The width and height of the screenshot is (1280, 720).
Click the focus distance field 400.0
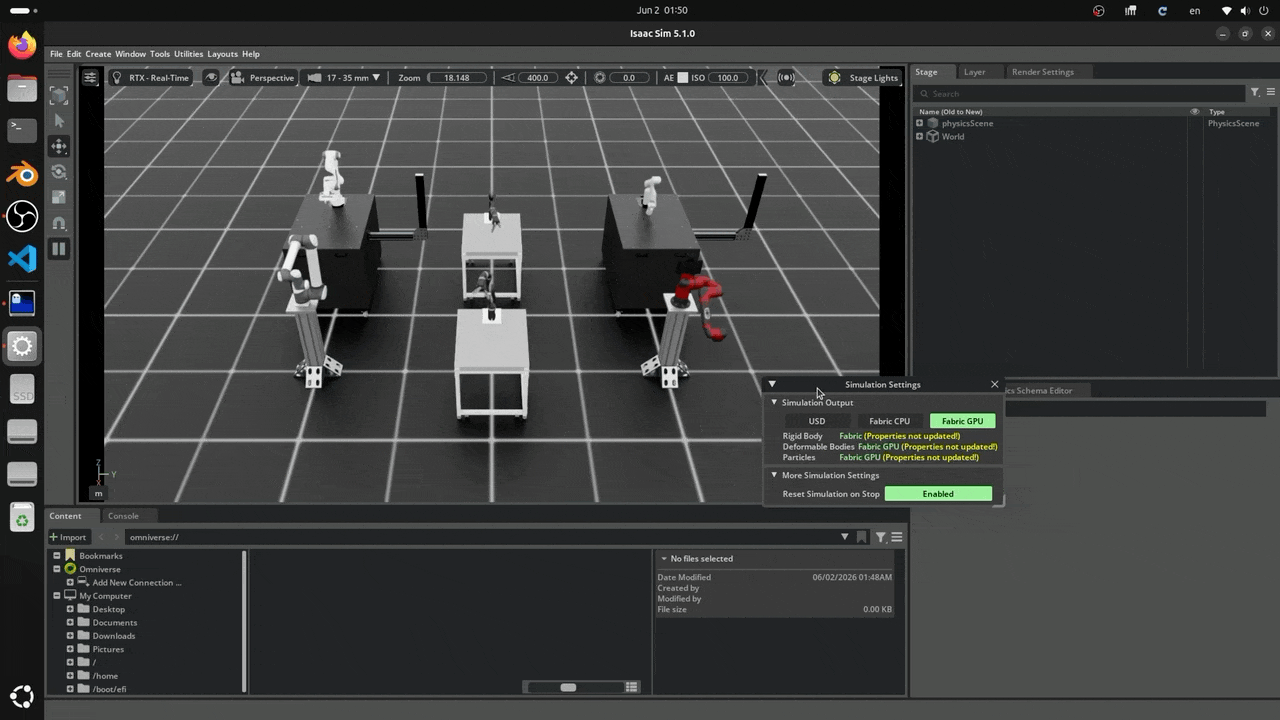click(x=537, y=77)
